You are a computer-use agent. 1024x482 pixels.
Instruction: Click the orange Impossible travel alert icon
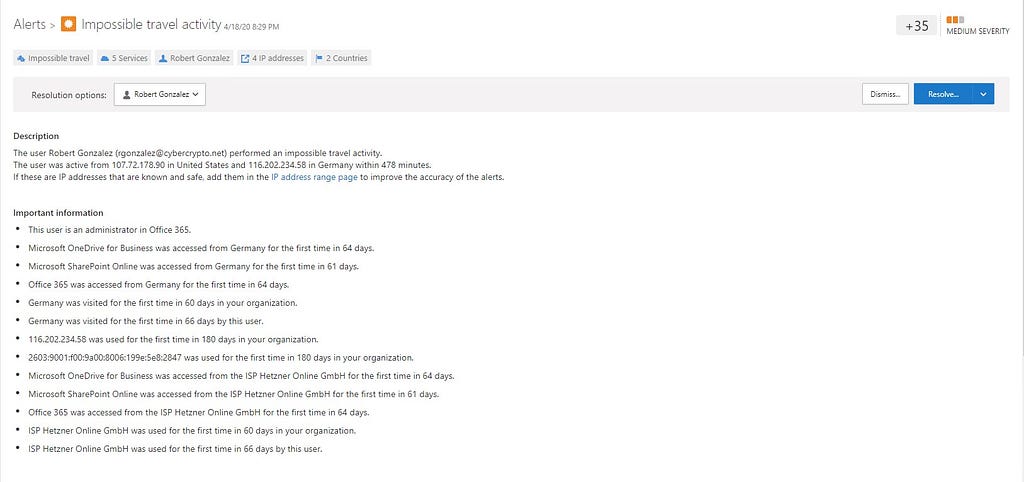[68, 24]
